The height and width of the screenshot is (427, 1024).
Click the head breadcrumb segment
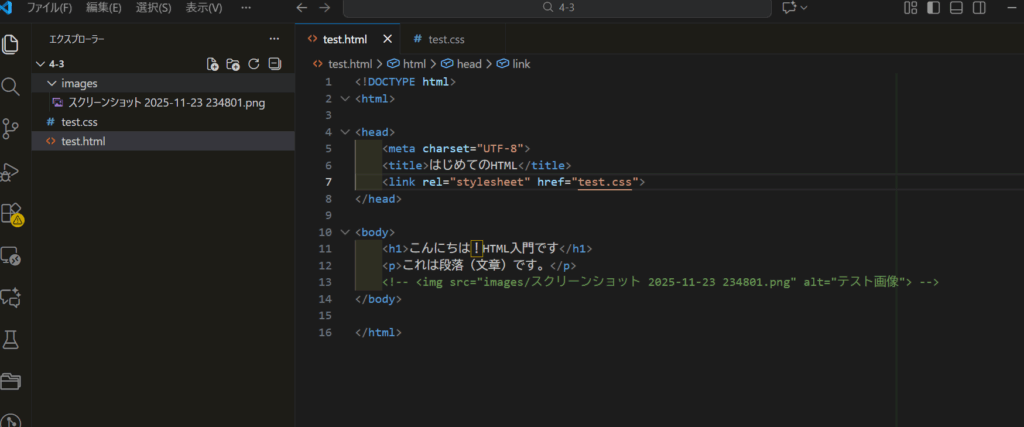click(468, 64)
